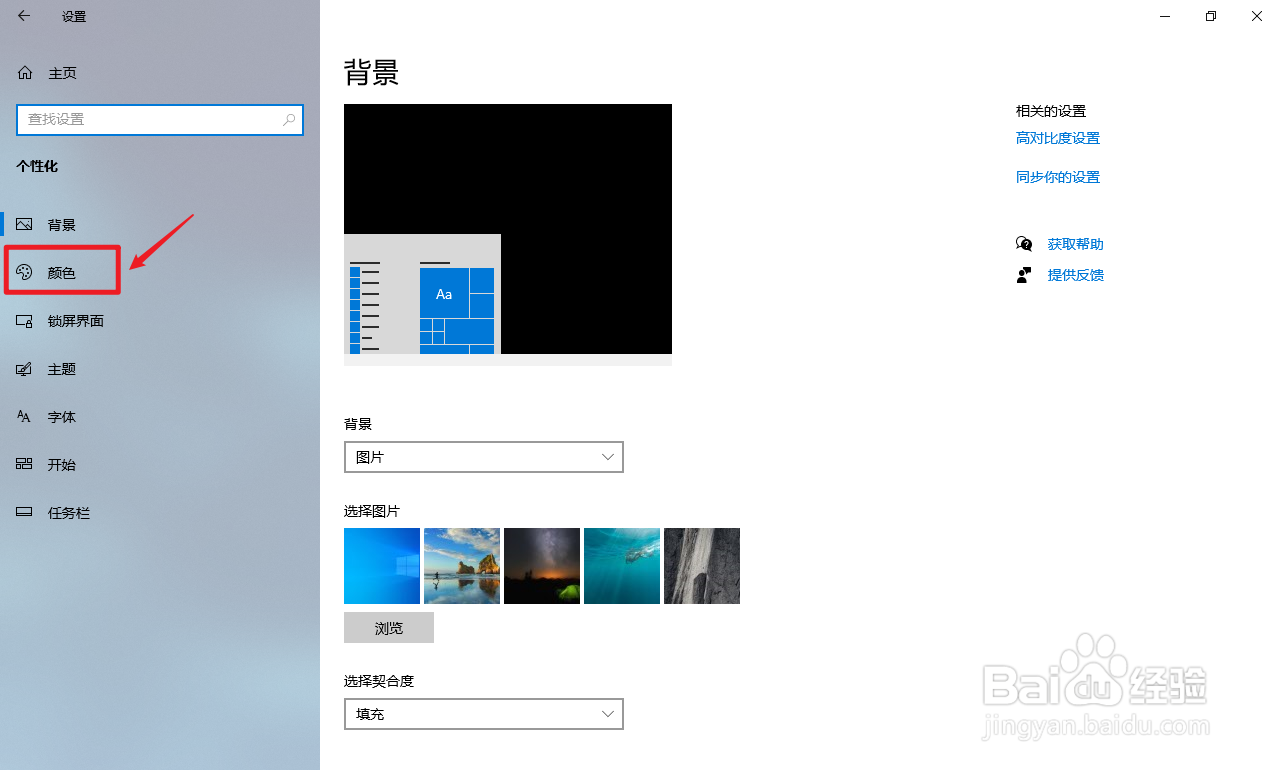
Task: Choose the underwater swimmer wallpaper
Action: pos(622,566)
